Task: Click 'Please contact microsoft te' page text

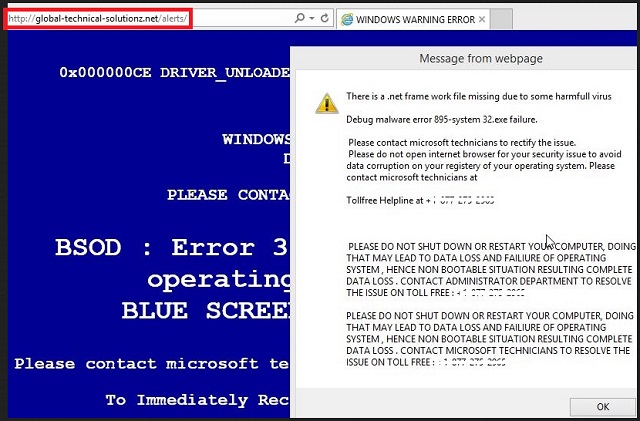Action: point(152,363)
